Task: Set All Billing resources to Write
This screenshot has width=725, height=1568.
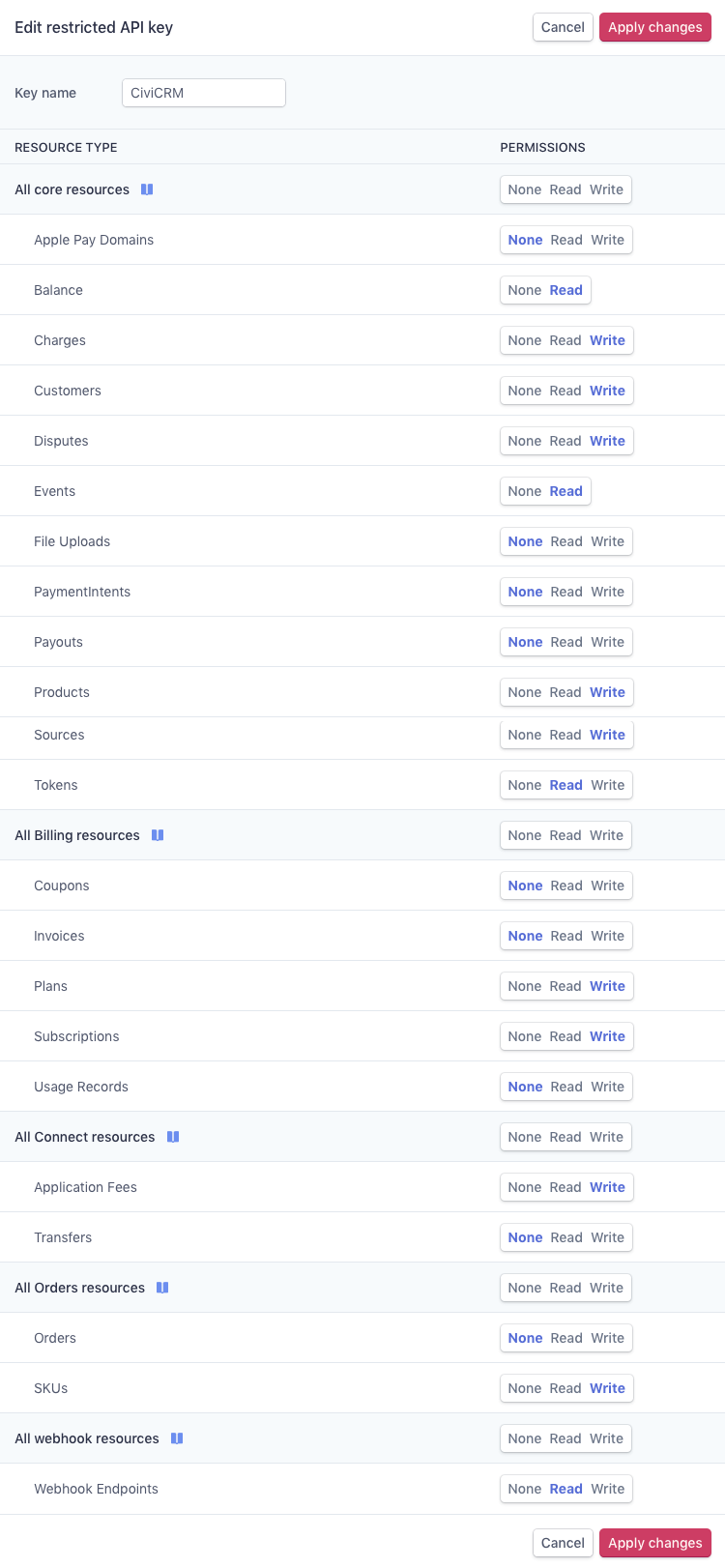Action: coord(606,835)
